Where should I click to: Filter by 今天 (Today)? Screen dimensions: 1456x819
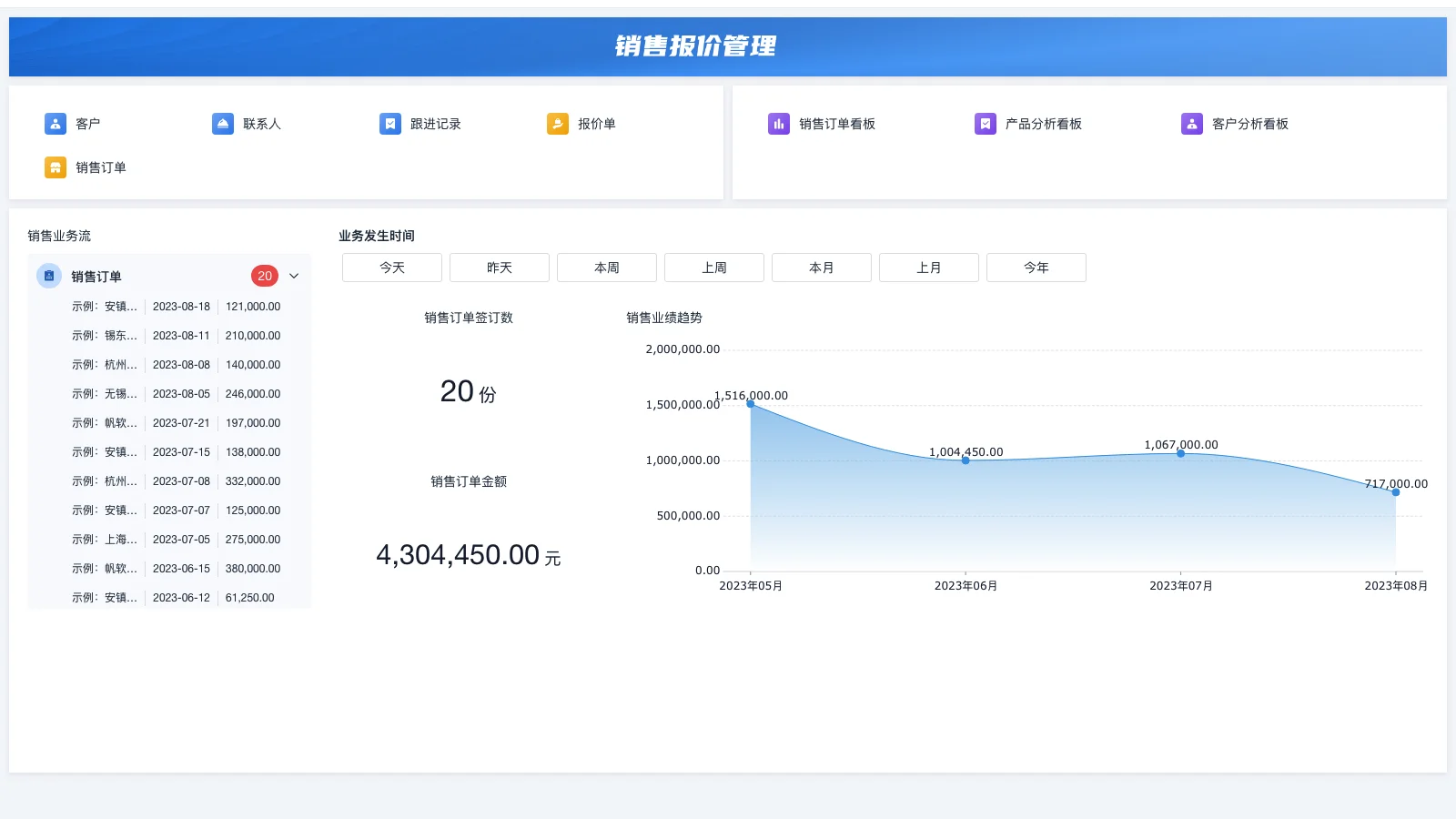391,267
